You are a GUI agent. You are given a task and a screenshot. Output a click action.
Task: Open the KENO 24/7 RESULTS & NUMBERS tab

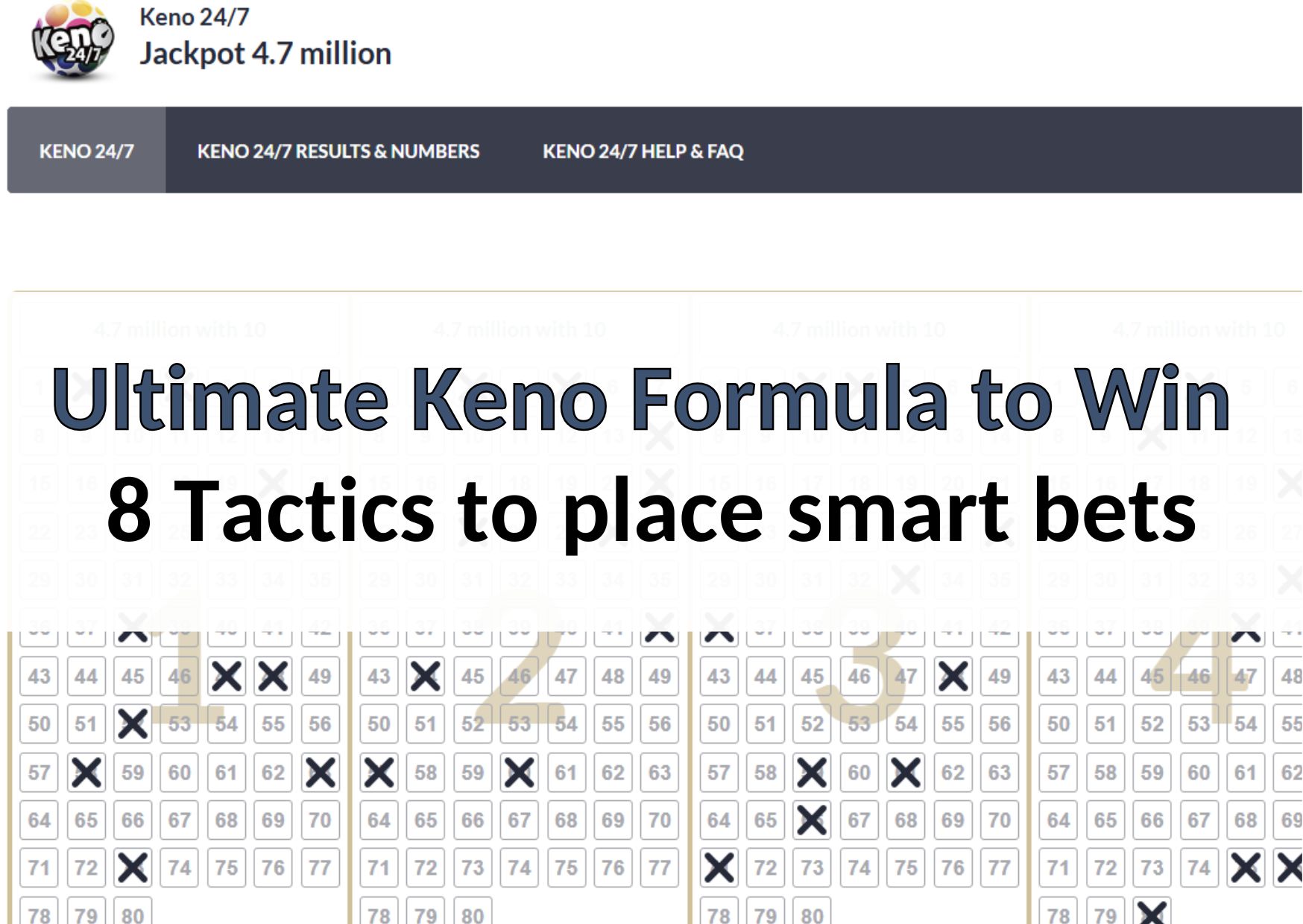point(338,151)
